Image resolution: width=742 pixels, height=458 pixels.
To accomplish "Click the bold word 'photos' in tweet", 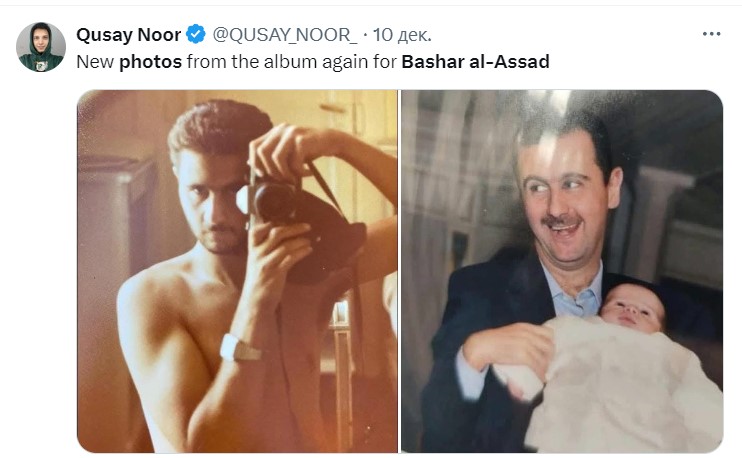I will pos(150,62).
